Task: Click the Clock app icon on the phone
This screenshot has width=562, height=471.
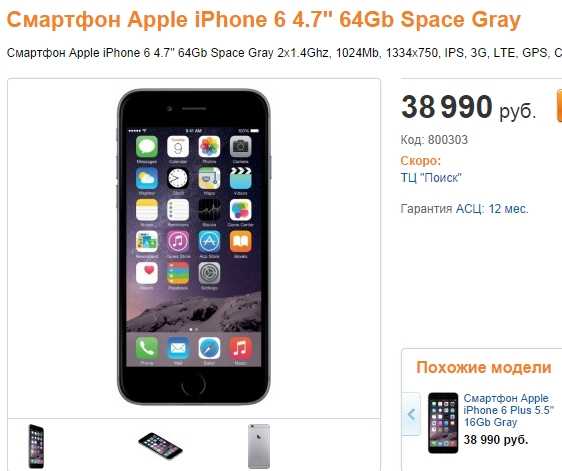Action: [178, 178]
